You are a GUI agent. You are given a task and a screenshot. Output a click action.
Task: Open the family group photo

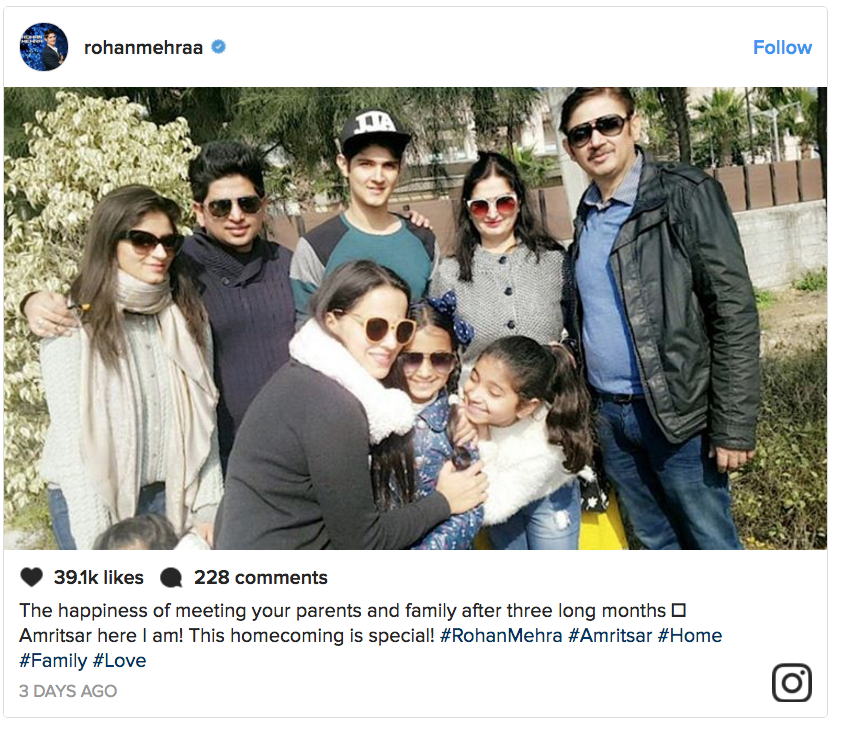pyautogui.click(x=415, y=318)
